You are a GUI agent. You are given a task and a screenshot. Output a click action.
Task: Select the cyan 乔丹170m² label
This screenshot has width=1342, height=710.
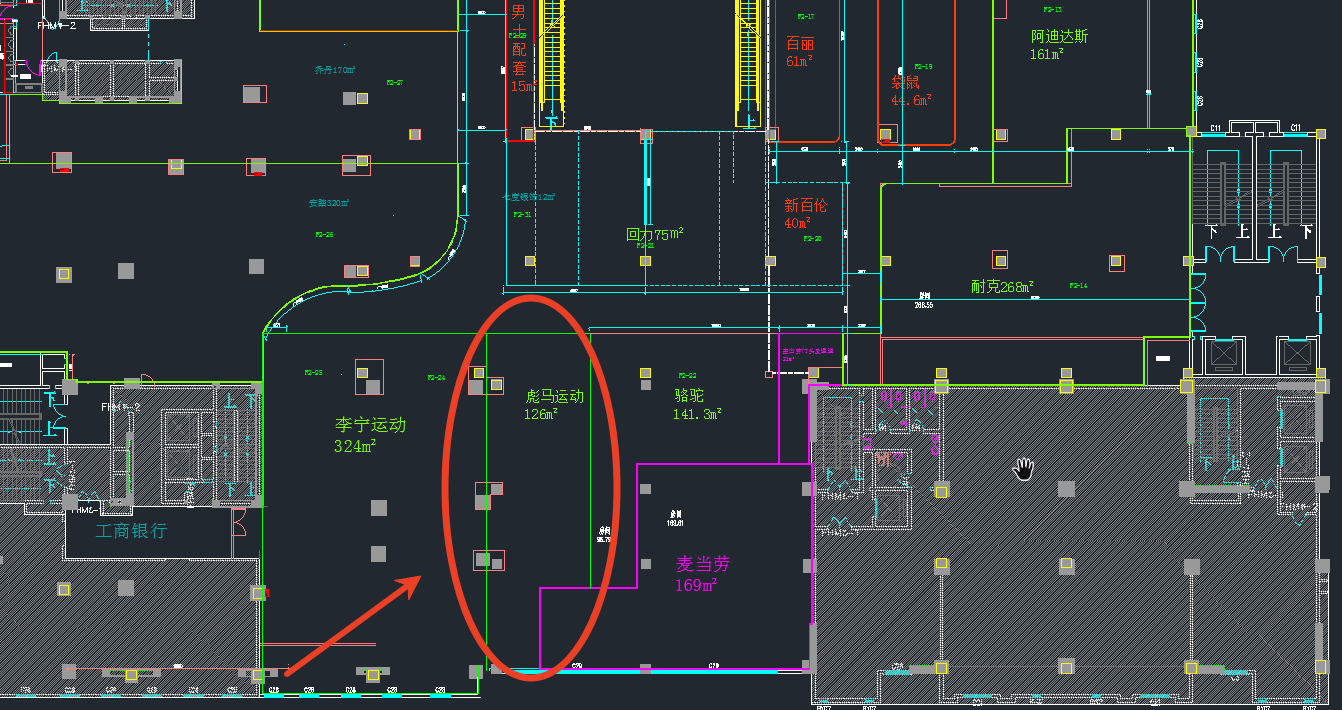click(x=335, y=70)
